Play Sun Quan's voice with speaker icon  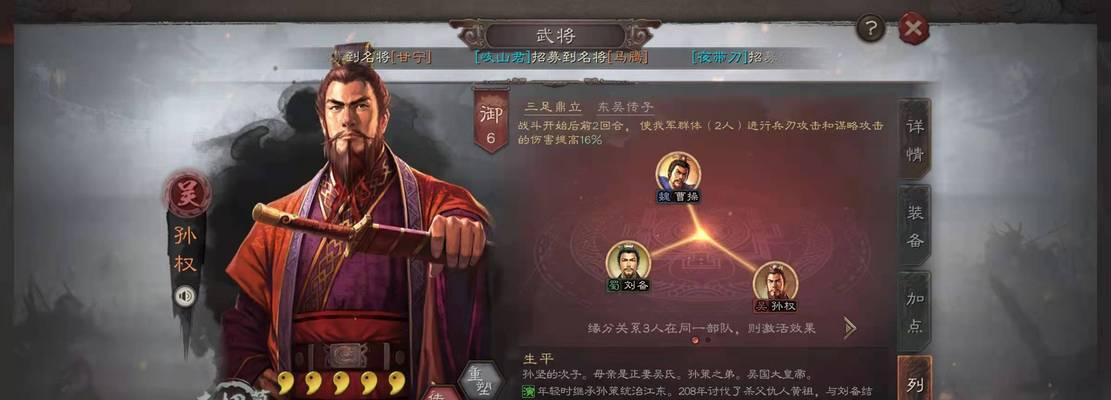(x=185, y=295)
